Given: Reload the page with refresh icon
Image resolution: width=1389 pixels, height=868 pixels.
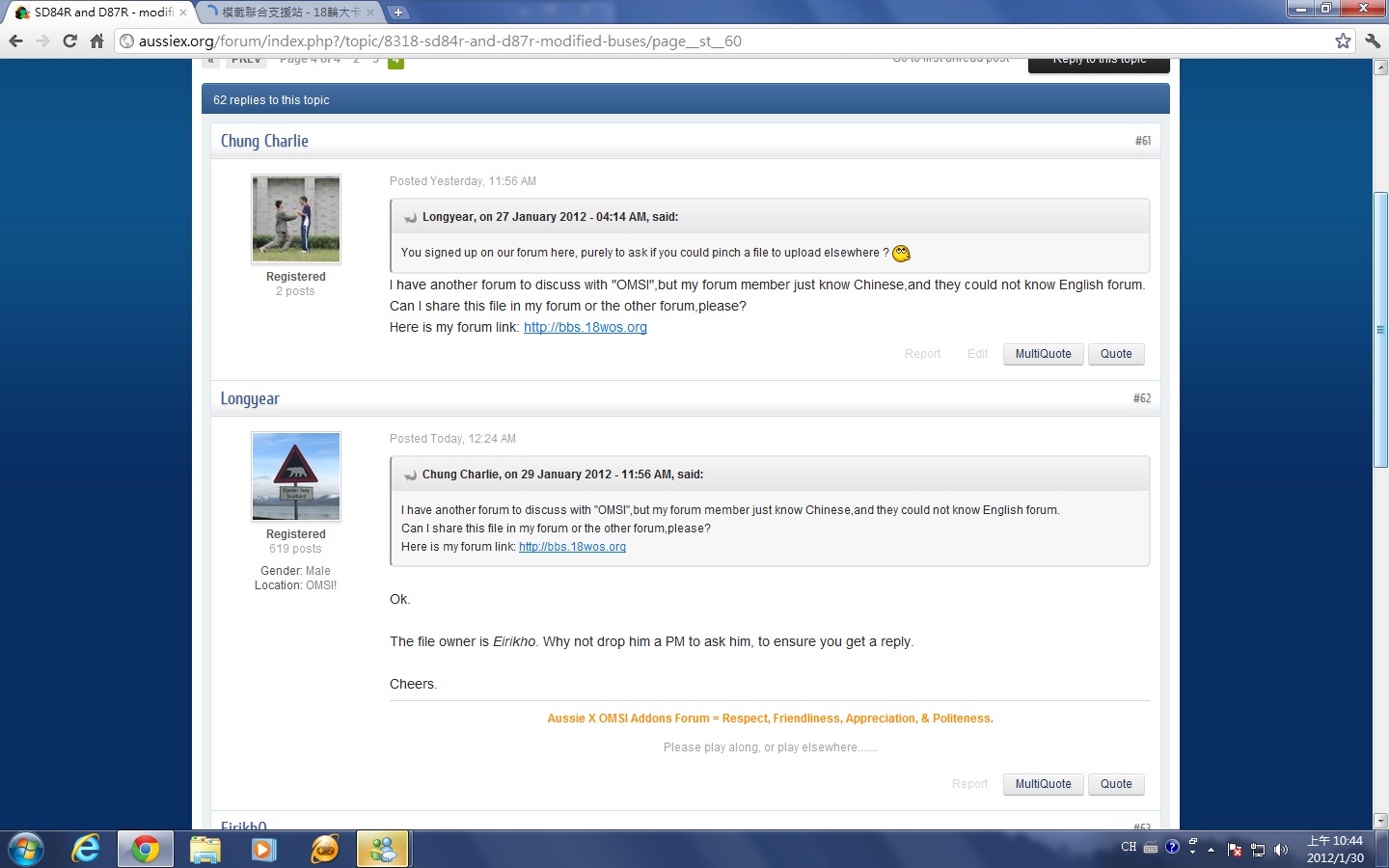Looking at the screenshot, I should click(69, 41).
